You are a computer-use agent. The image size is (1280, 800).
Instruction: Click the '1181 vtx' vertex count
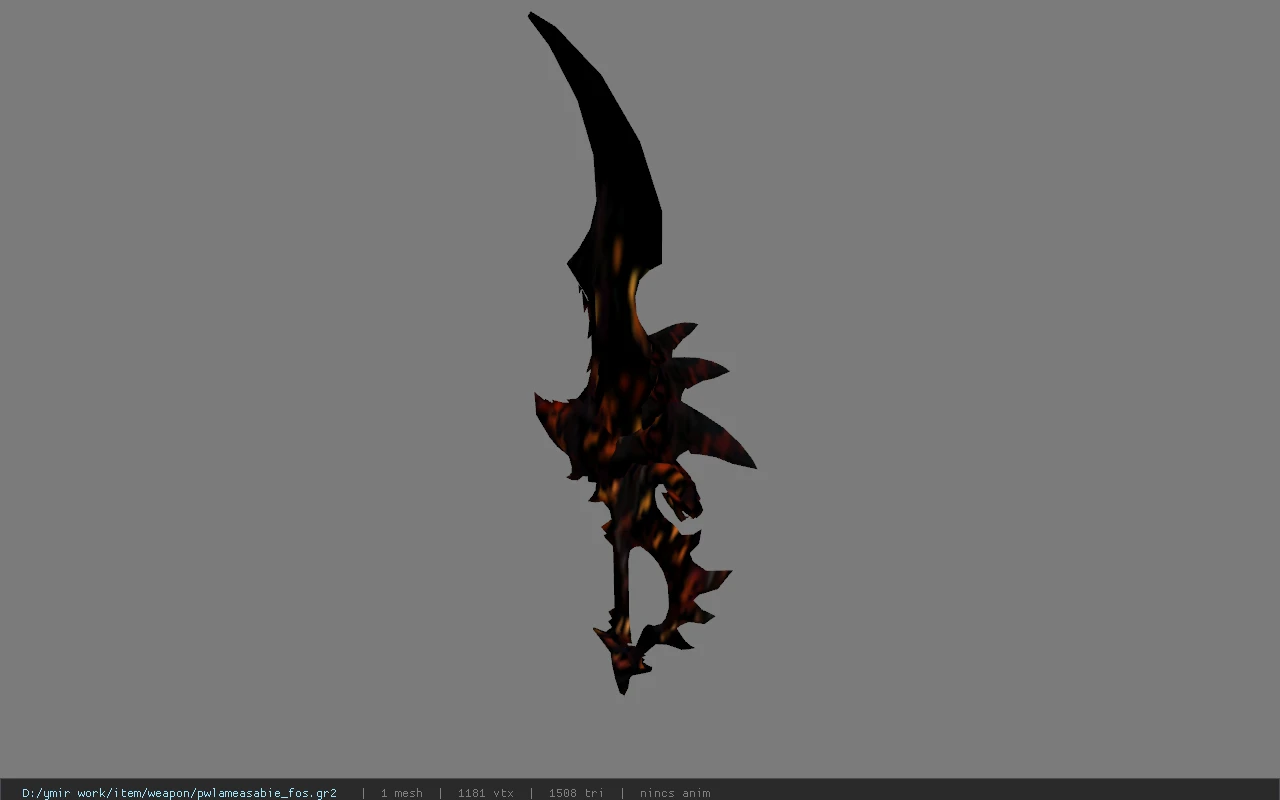coord(485,793)
